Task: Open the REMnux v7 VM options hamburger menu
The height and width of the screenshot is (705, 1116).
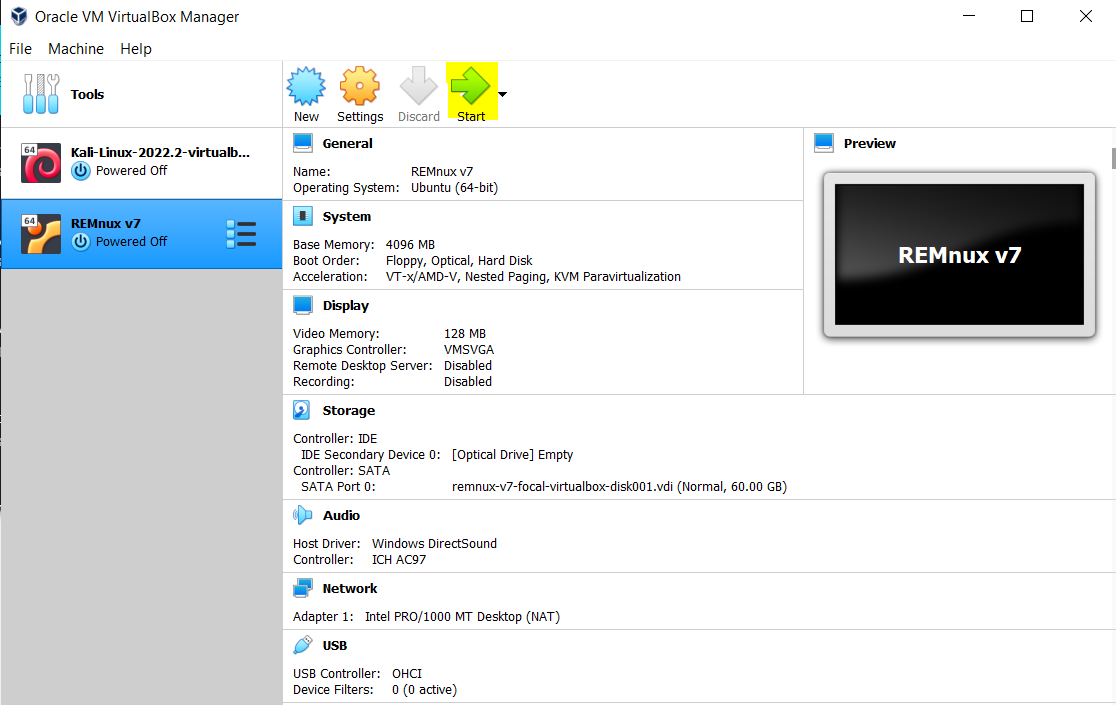Action: tap(241, 233)
